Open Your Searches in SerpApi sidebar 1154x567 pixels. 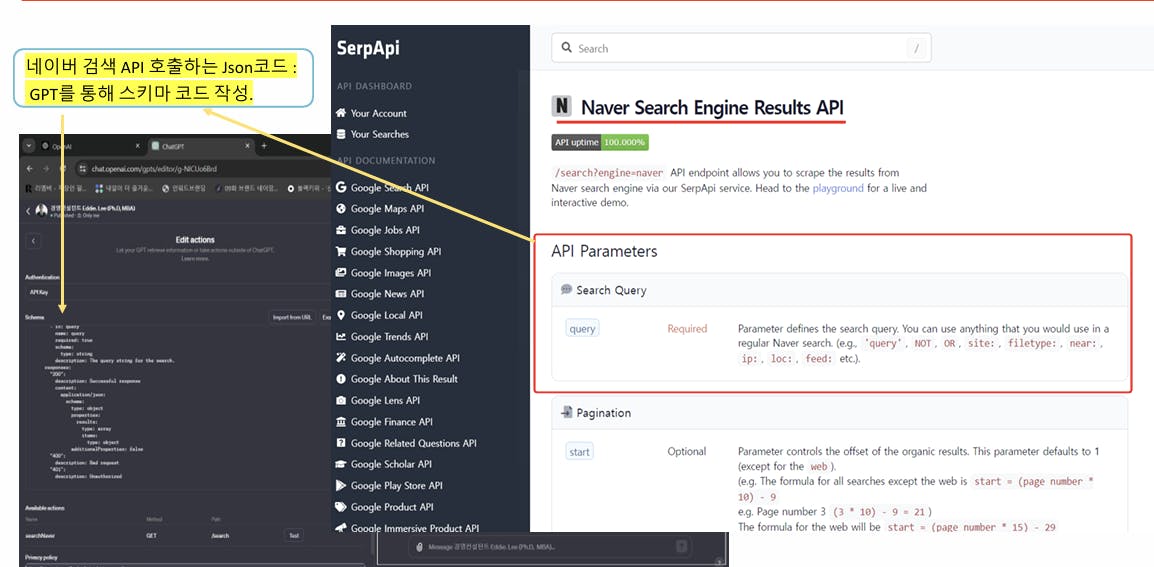(380, 134)
